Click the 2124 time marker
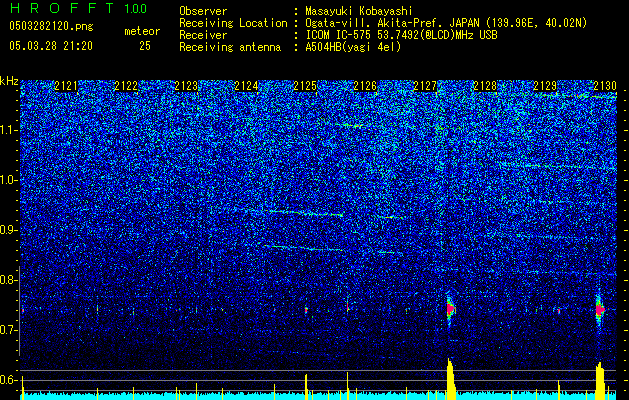The width and height of the screenshot is (629, 400). (x=246, y=86)
